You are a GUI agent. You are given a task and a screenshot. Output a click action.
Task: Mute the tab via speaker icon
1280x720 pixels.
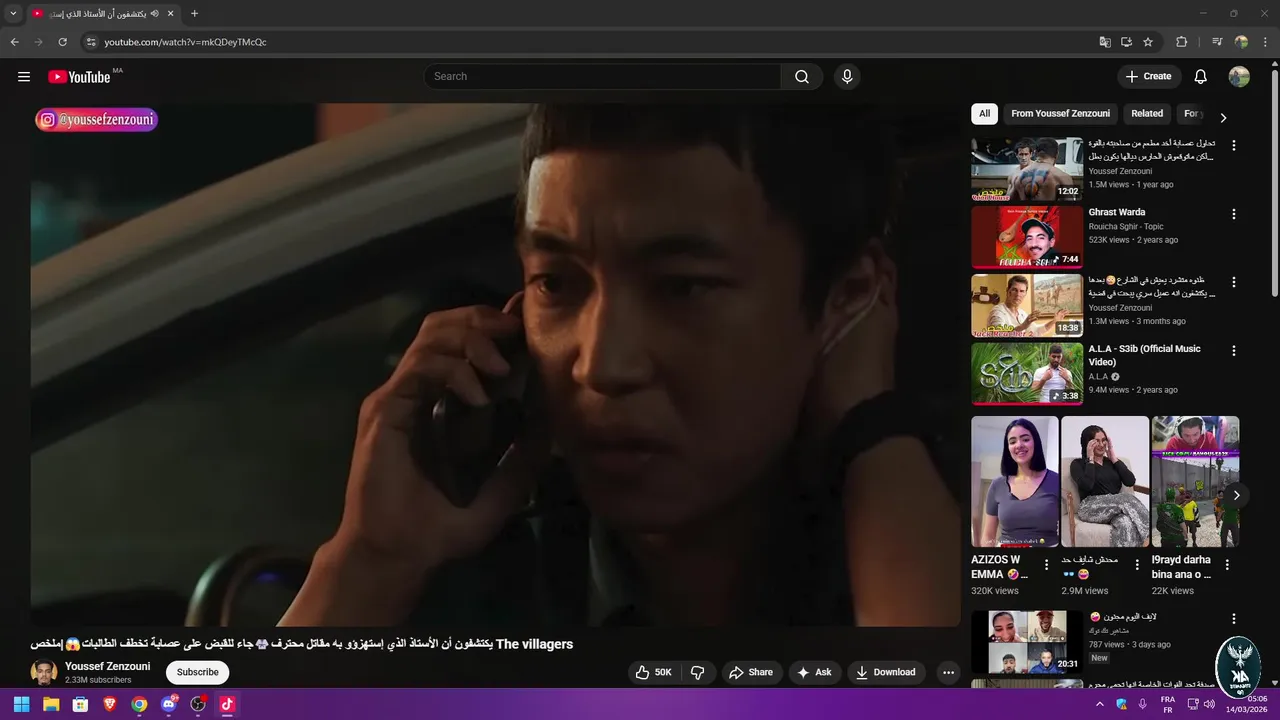[154, 14]
